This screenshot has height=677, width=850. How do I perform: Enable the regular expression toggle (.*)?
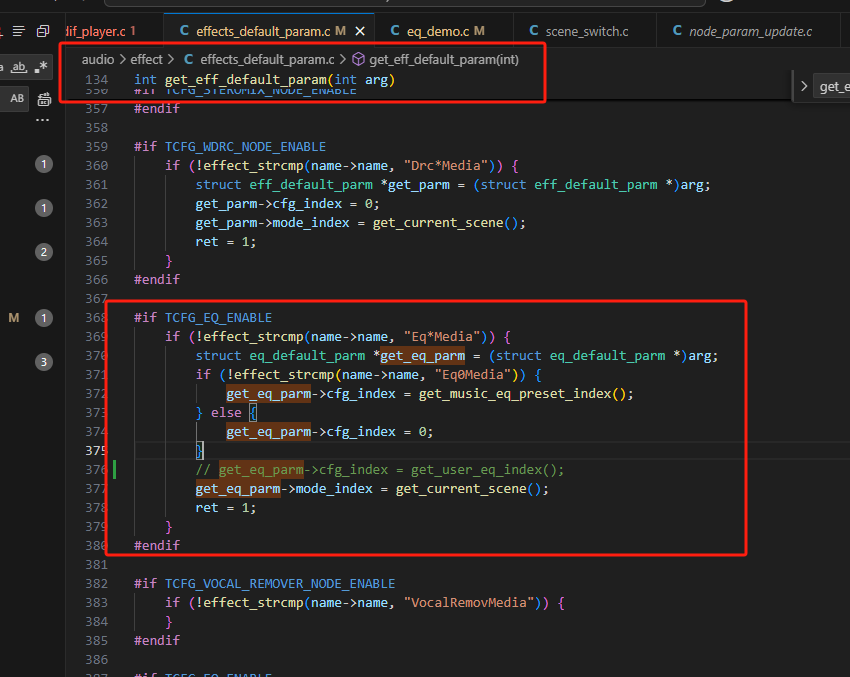[x=41, y=67]
